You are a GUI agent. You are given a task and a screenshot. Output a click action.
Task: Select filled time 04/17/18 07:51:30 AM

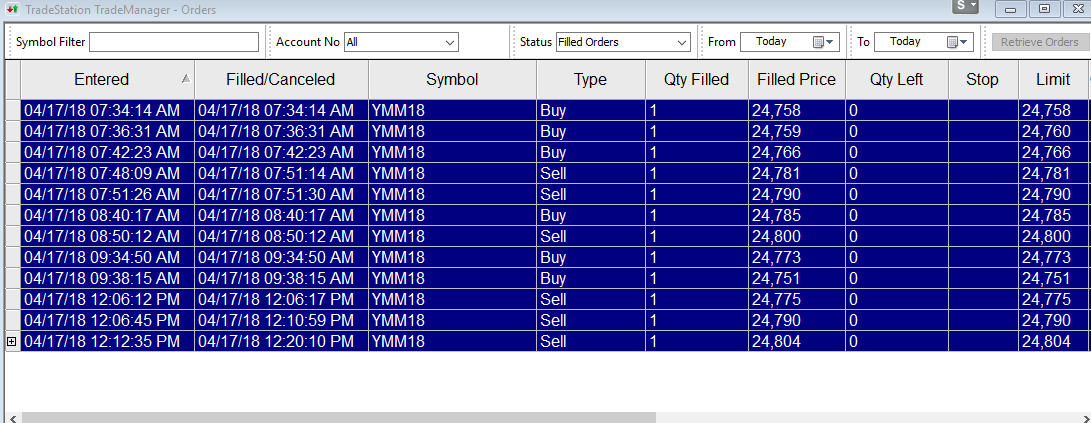coord(276,194)
